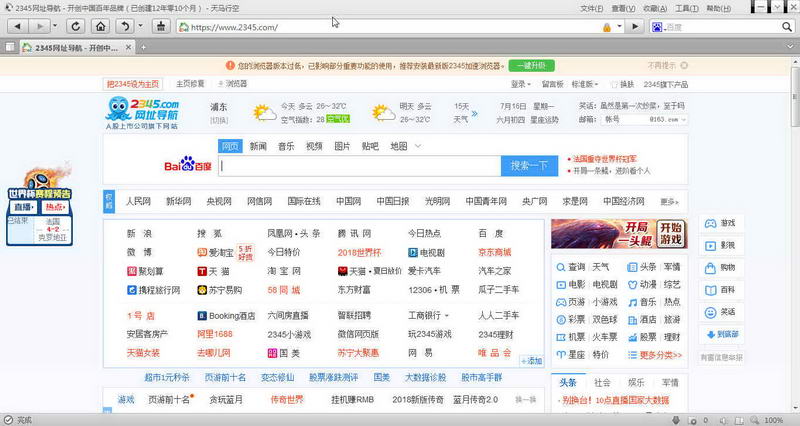
Task: Click the split-screen icon in status bar
Action: pos(739,420)
